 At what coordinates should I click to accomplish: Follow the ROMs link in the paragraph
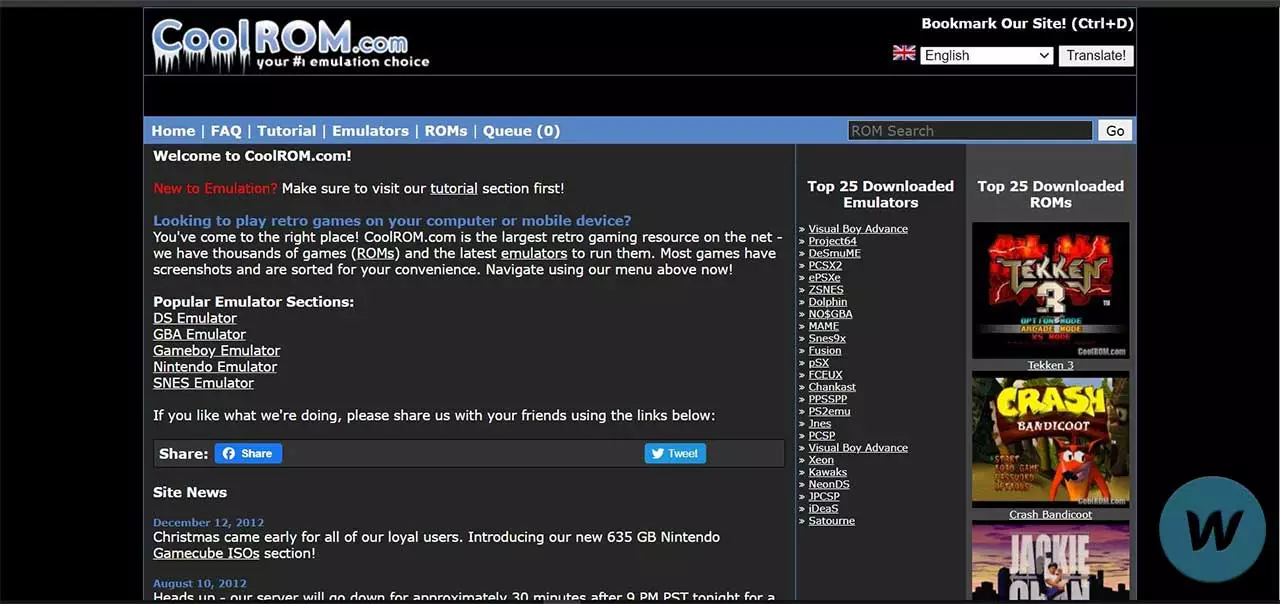click(376, 253)
